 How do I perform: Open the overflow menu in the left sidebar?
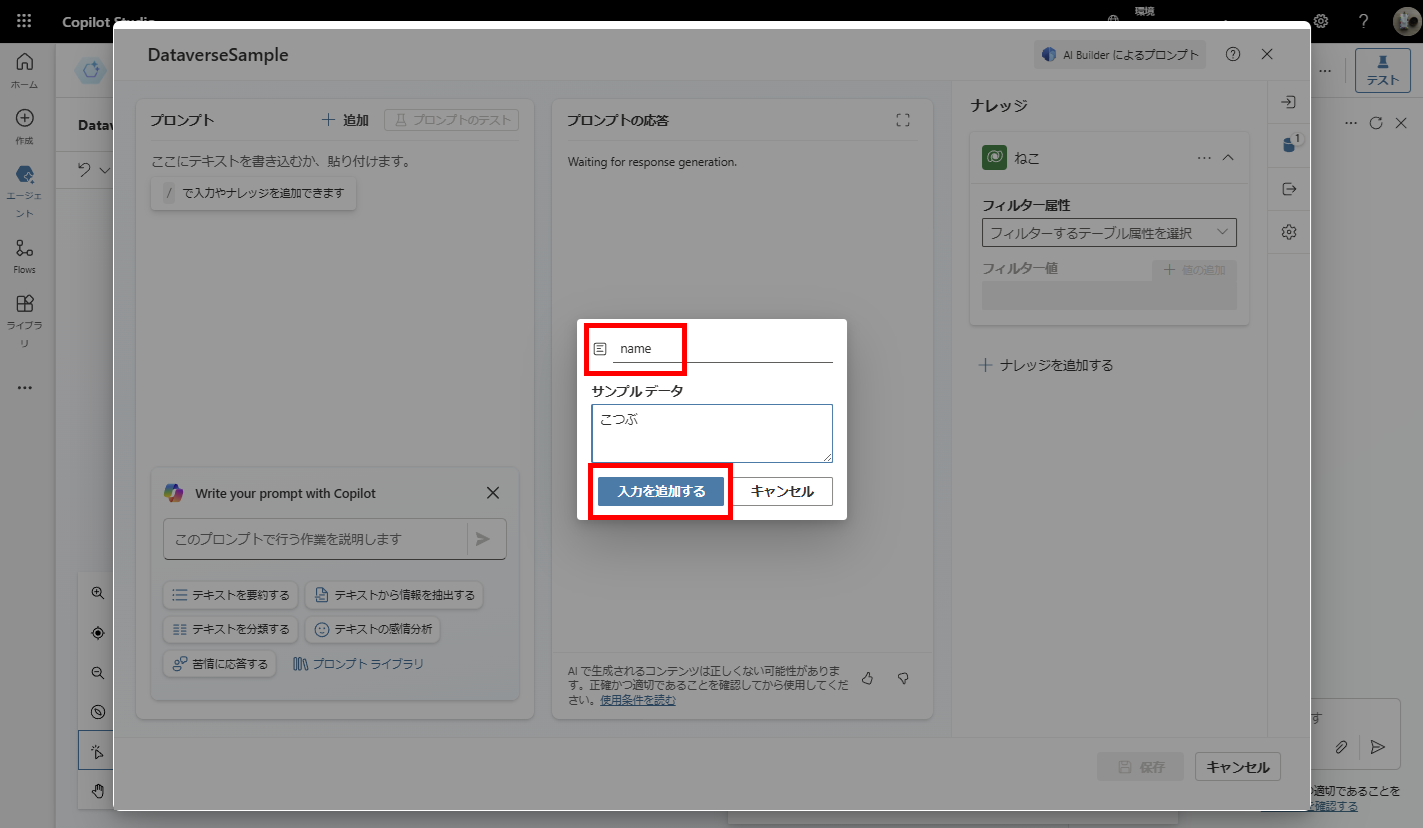tap(24, 388)
